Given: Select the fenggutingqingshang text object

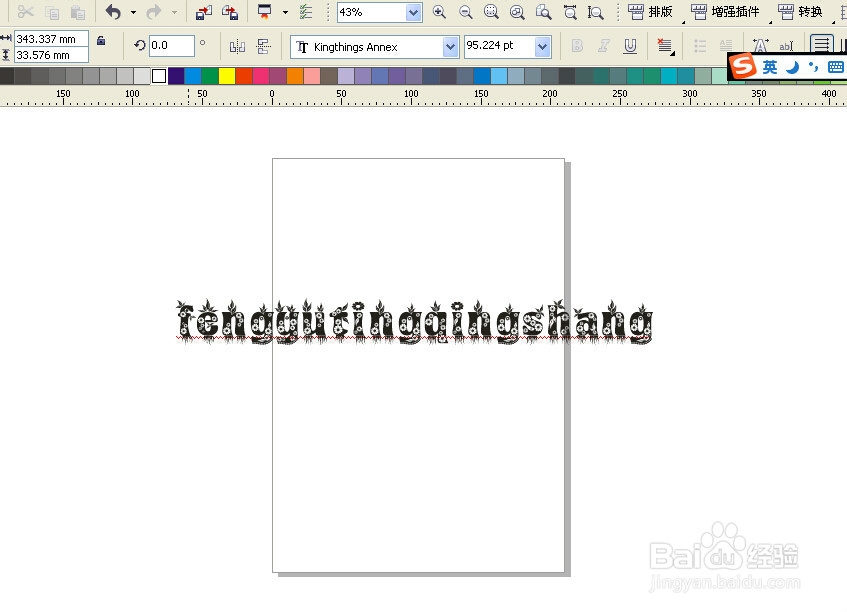Looking at the screenshot, I should pos(414,322).
